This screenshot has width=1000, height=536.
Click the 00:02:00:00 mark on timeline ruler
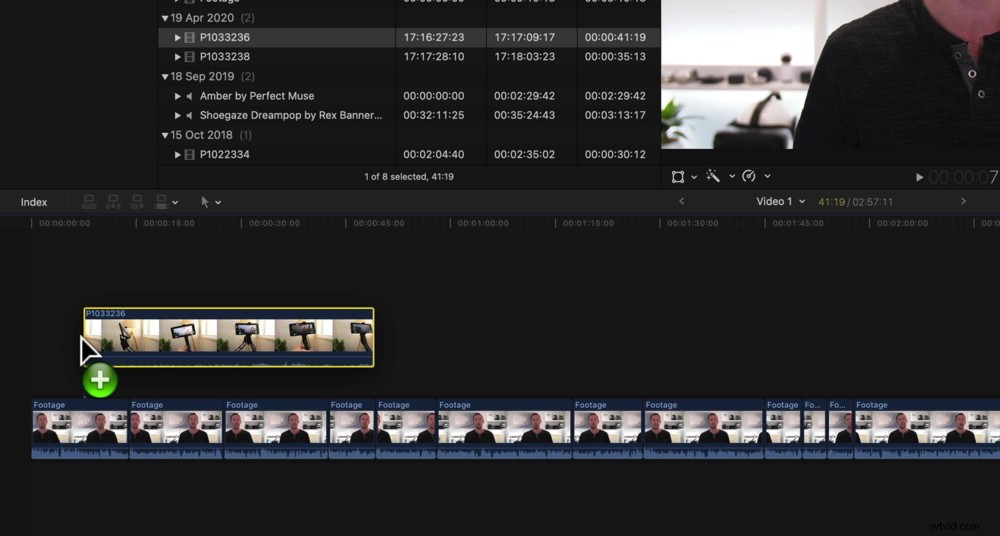click(902, 224)
